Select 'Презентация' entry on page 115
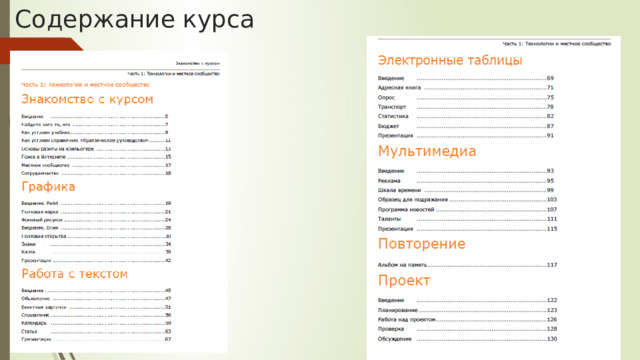The width and height of the screenshot is (640, 360). click(467, 229)
